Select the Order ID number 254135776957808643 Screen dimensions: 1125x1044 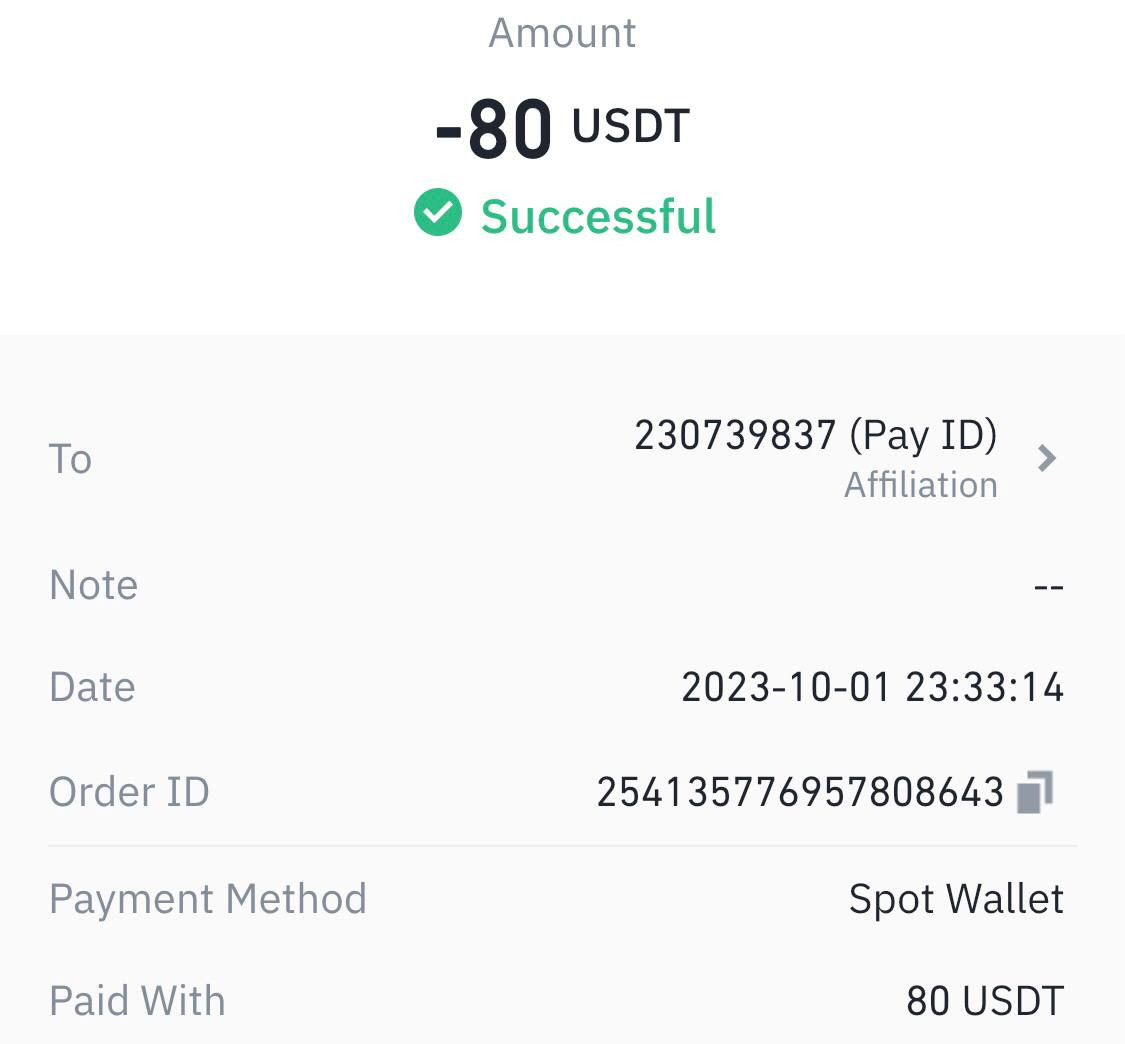[800, 792]
